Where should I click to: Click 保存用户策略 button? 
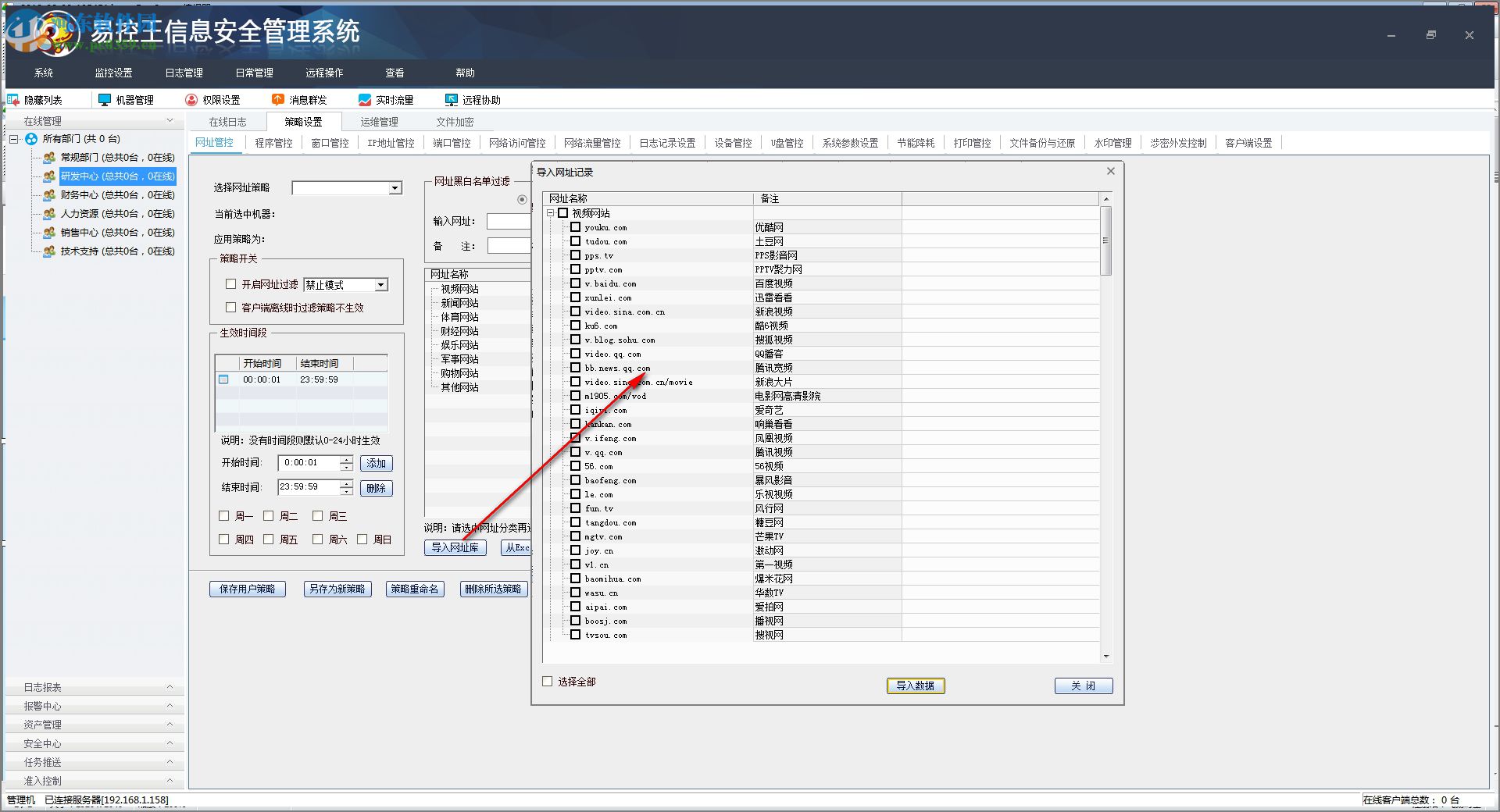click(248, 589)
